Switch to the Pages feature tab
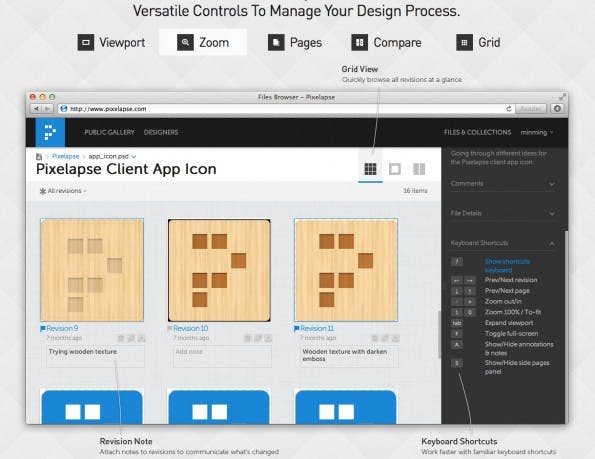Viewport: 595px width, 459px height. pyautogui.click(x=295, y=42)
